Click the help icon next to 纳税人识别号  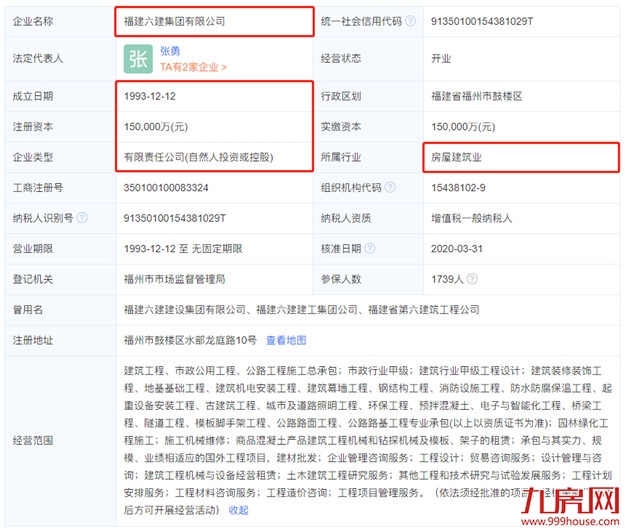point(82,218)
